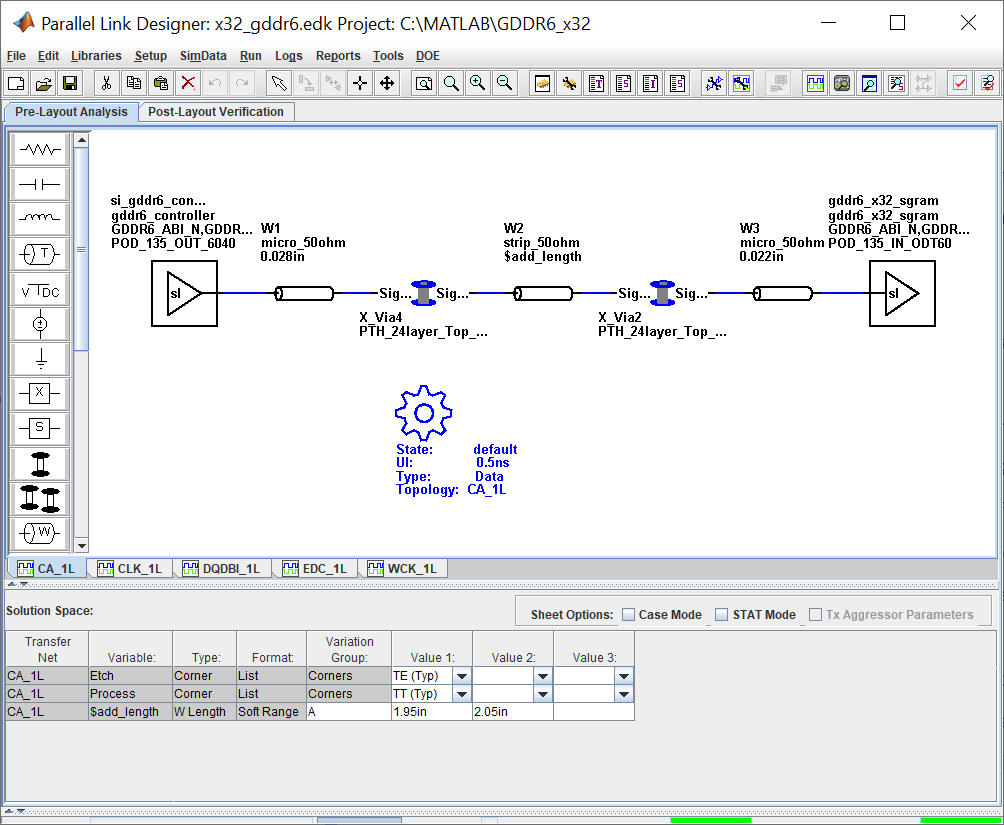The height and width of the screenshot is (825, 1004).
Task: Click the Paste clipboard toolbar icon
Action: [160, 83]
